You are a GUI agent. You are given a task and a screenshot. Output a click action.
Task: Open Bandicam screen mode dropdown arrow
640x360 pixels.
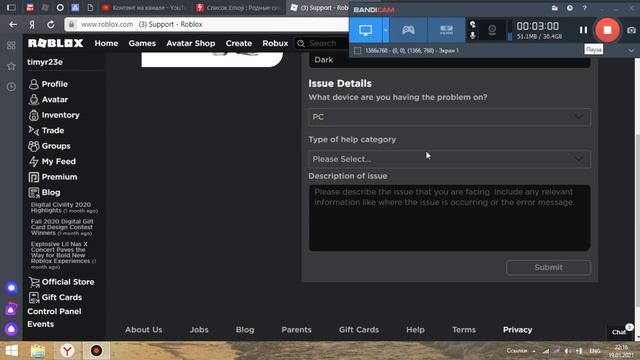click(x=386, y=30)
